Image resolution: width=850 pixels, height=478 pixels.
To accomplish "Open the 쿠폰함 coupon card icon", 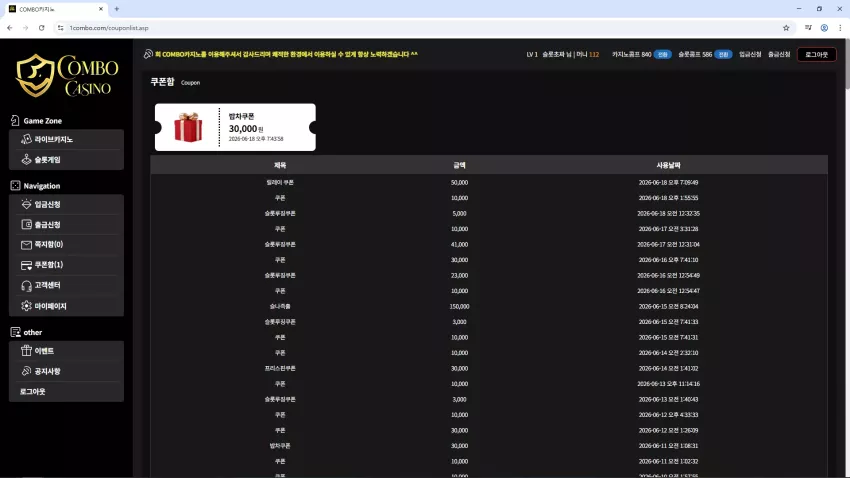I will pyautogui.click(x=26, y=265).
